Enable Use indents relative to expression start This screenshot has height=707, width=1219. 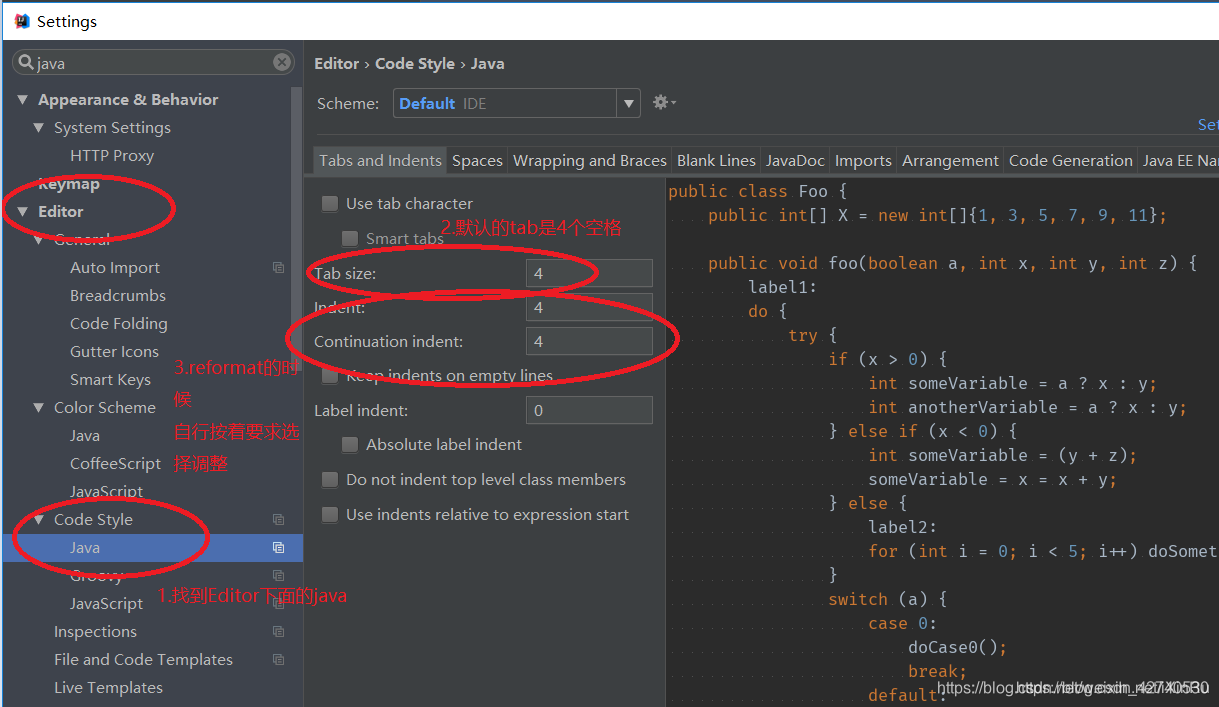click(x=330, y=515)
